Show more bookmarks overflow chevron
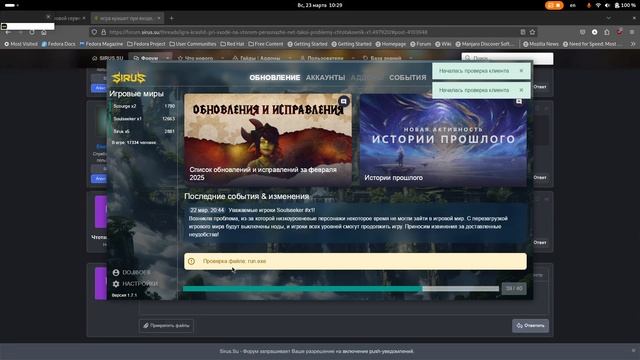 click(x=633, y=44)
